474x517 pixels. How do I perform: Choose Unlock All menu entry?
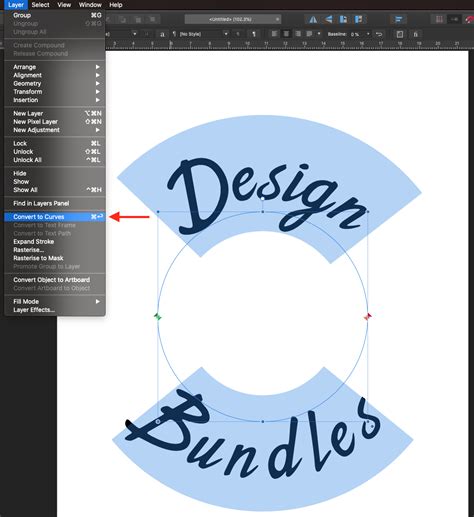tap(55, 160)
